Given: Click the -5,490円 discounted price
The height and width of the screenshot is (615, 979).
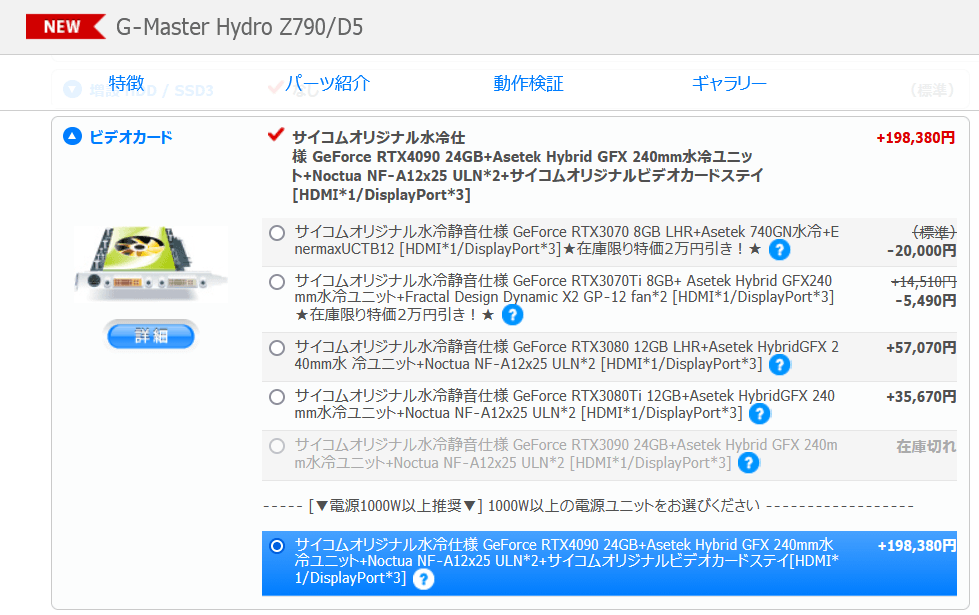Looking at the screenshot, I should click(x=925, y=300).
